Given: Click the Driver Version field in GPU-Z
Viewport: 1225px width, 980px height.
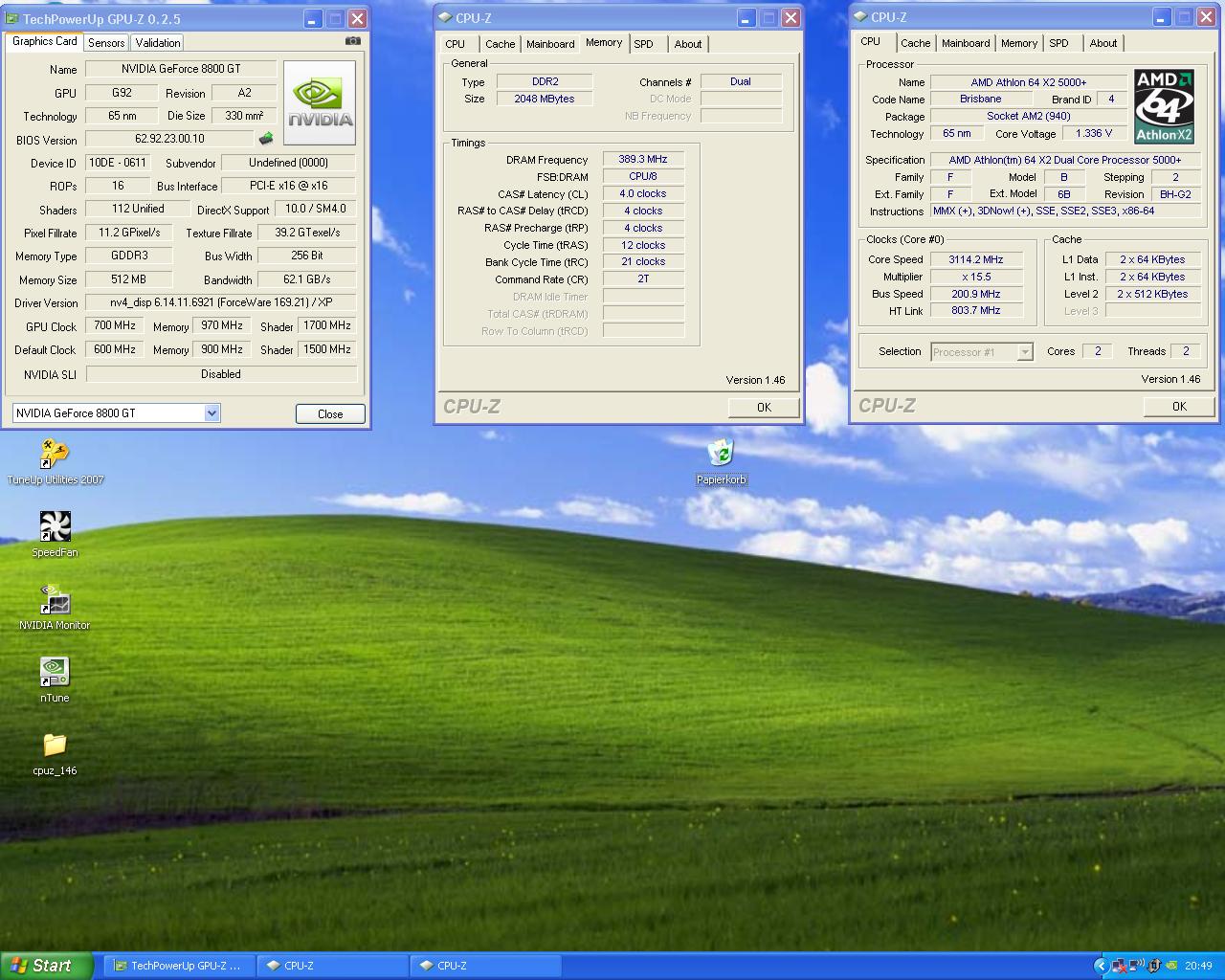Looking at the screenshot, I should (221, 302).
